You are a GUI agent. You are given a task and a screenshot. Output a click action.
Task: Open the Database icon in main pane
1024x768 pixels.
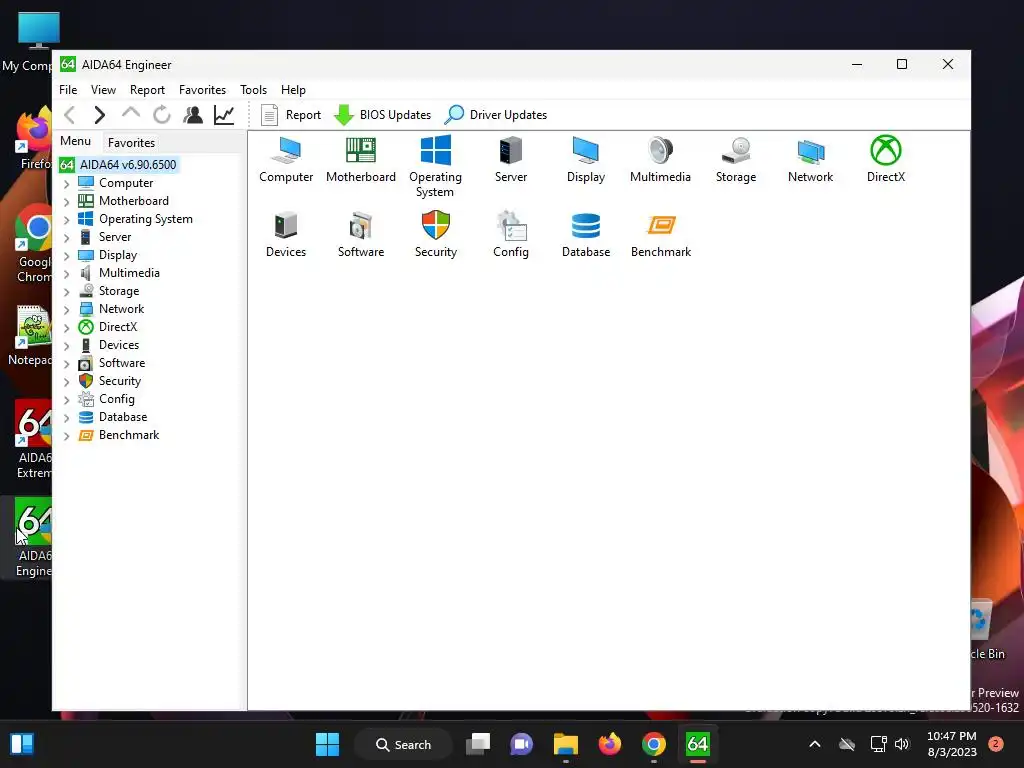586,234
